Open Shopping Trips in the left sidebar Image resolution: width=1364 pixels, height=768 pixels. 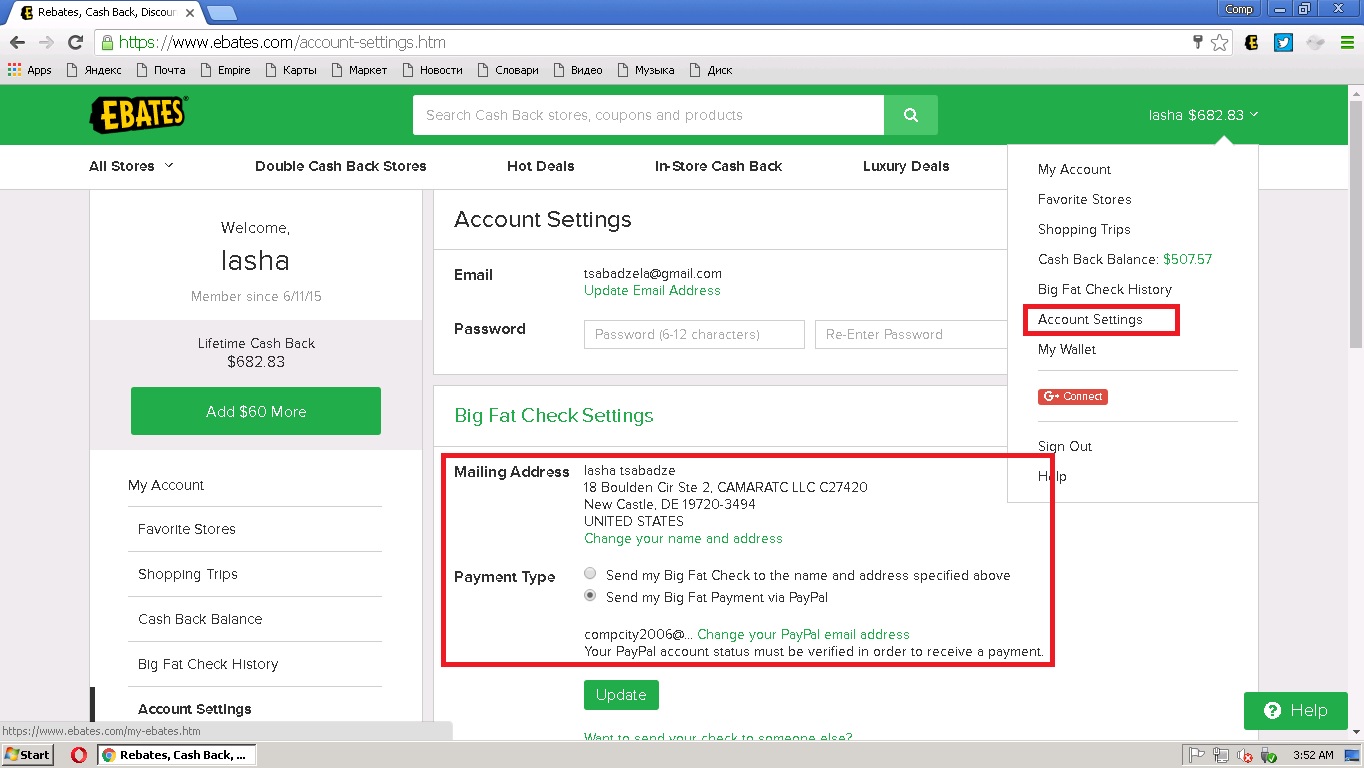pos(188,575)
